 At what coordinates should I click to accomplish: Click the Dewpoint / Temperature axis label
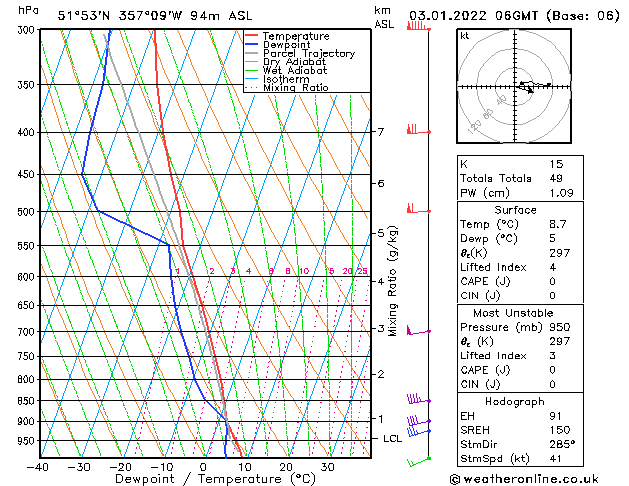(203, 479)
